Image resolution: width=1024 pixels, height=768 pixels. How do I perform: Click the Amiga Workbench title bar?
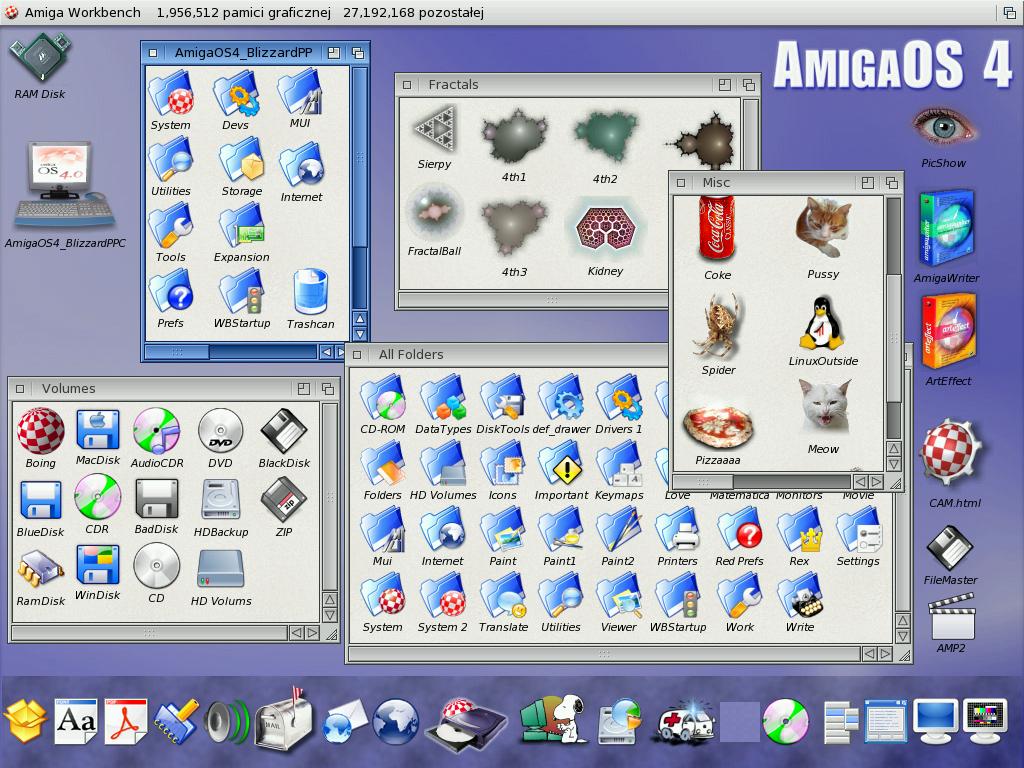click(x=496, y=12)
